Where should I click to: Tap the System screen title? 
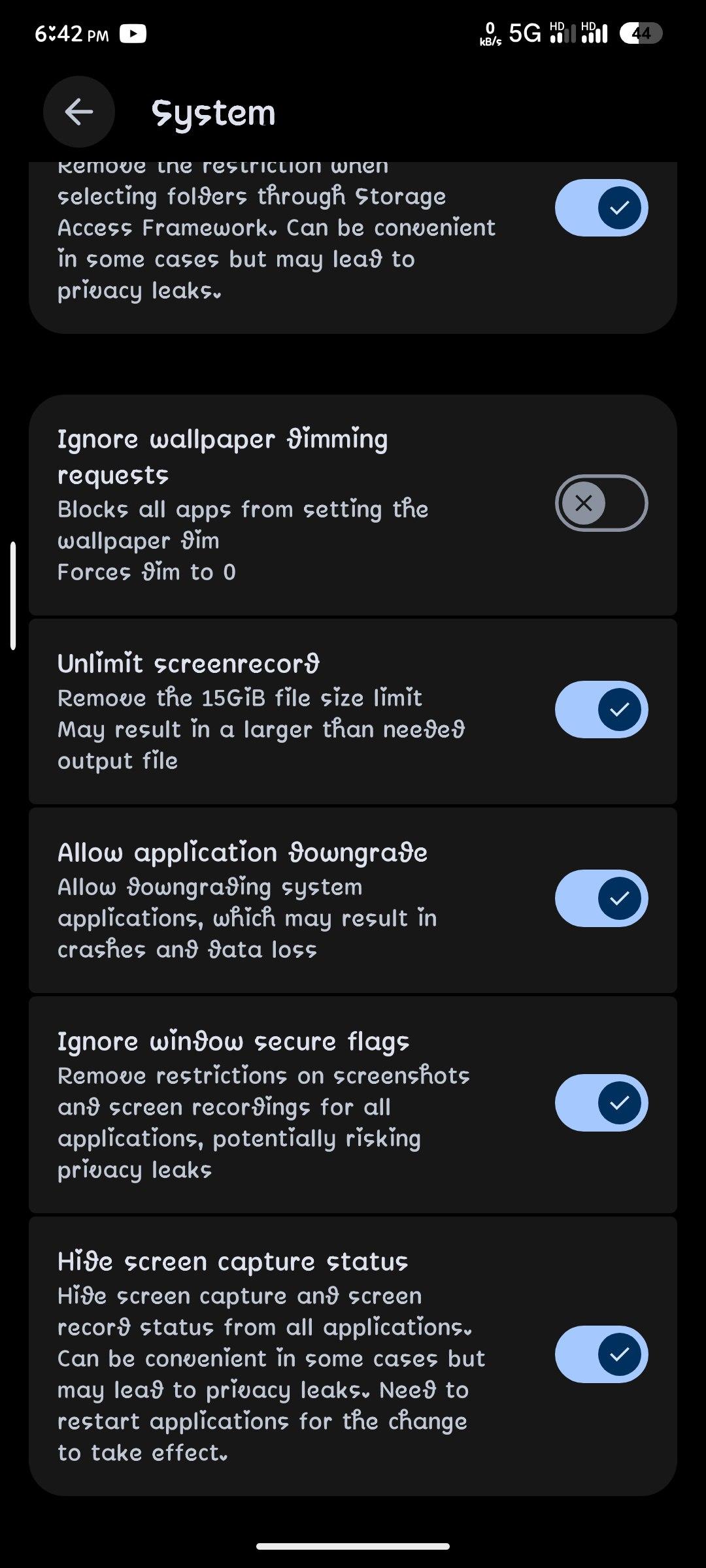click(x=213, y=112)
